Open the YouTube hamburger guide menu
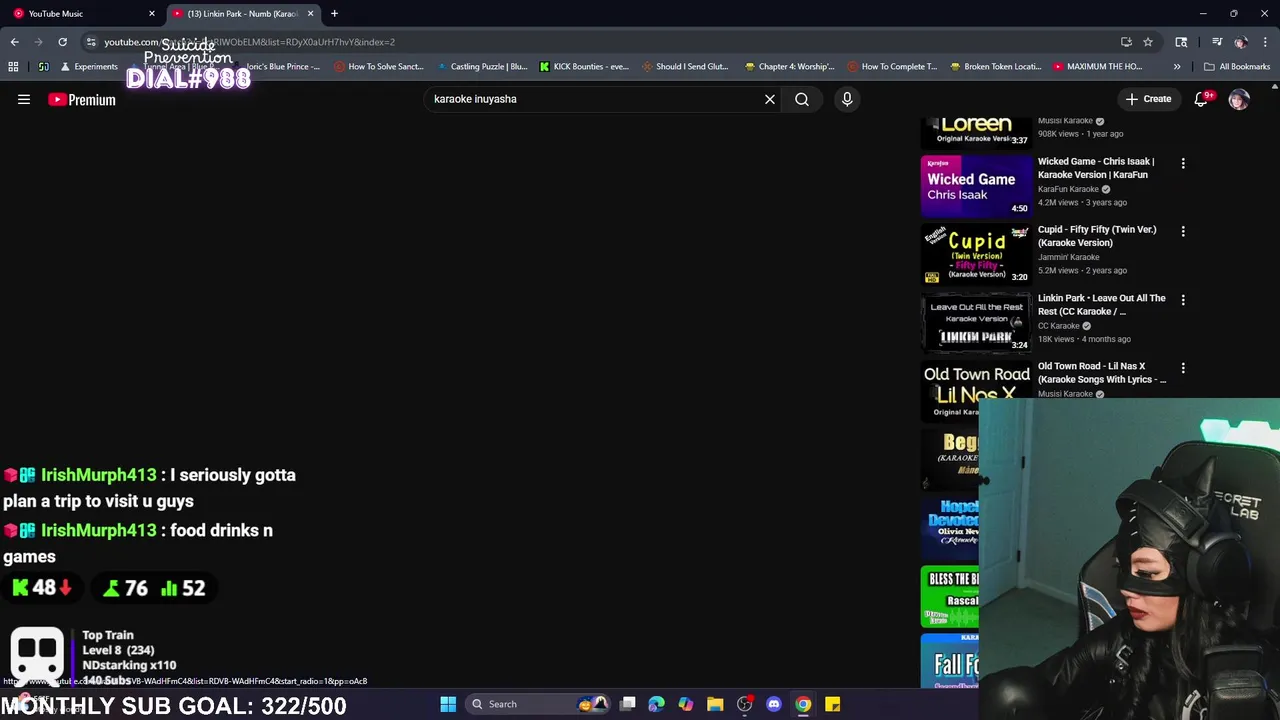This screenshot has height=720, width=1280. 24,99
